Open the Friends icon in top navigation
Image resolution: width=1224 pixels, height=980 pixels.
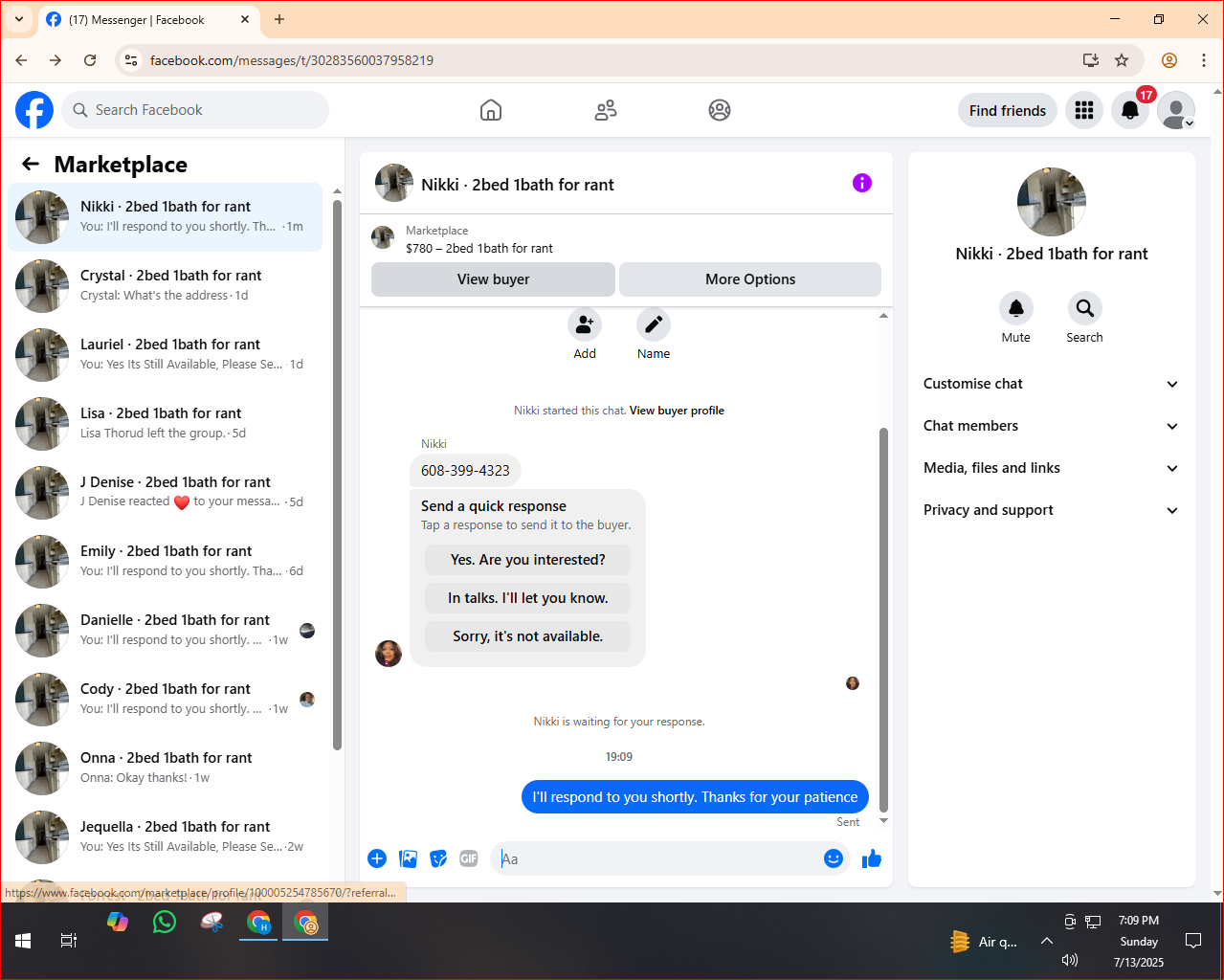coord(606,110)
